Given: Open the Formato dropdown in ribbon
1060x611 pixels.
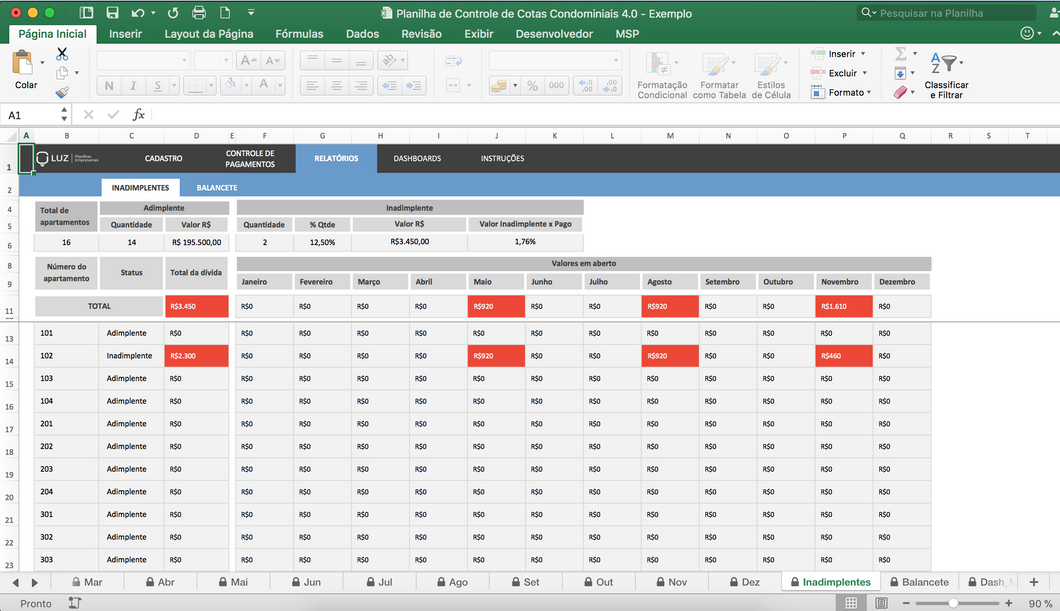Looking at the screenshot, I should (x=849, y=93).
